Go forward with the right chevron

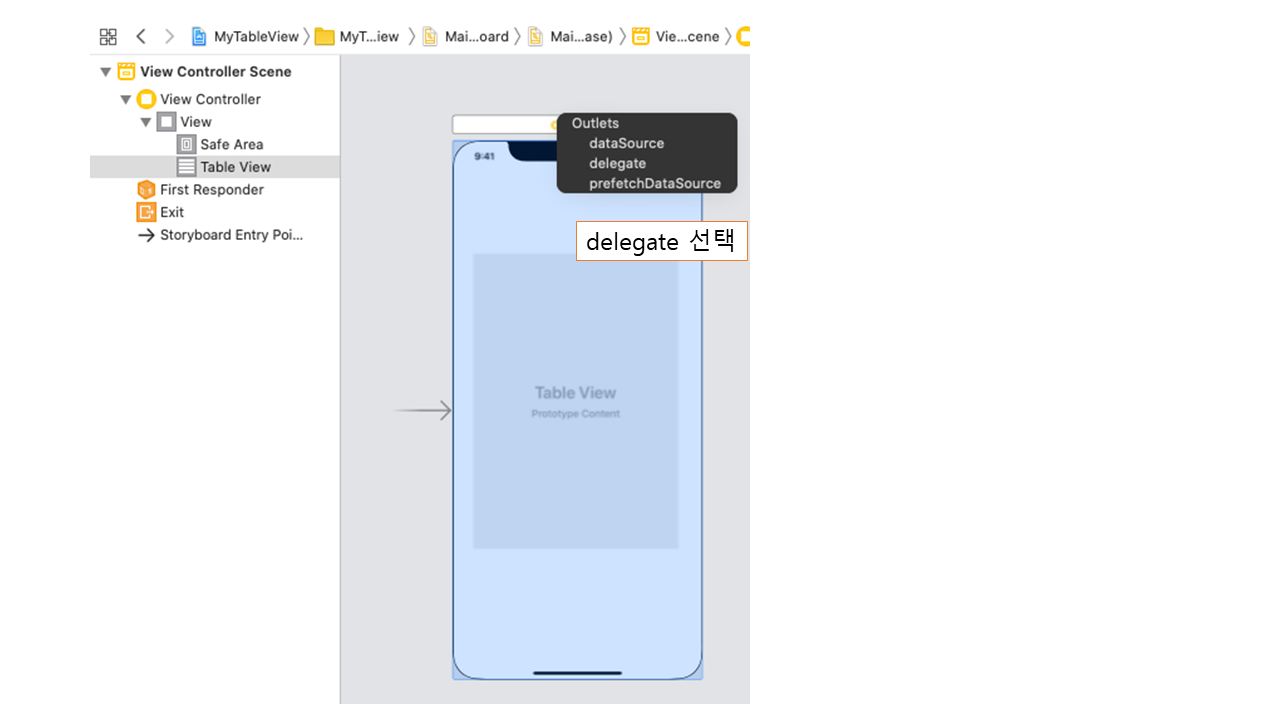click(169, 37)
